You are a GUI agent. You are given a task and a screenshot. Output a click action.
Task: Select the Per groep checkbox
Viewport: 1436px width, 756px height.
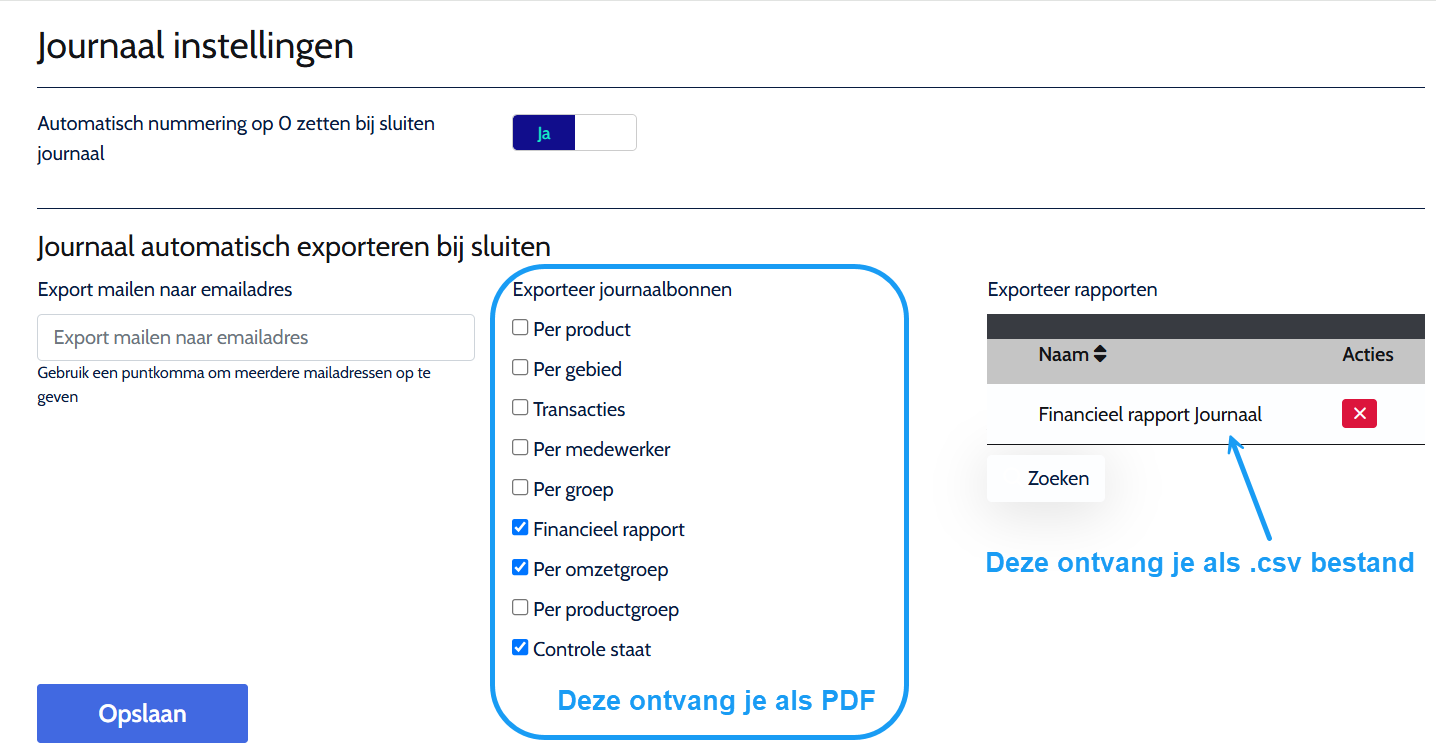point(520,488)
